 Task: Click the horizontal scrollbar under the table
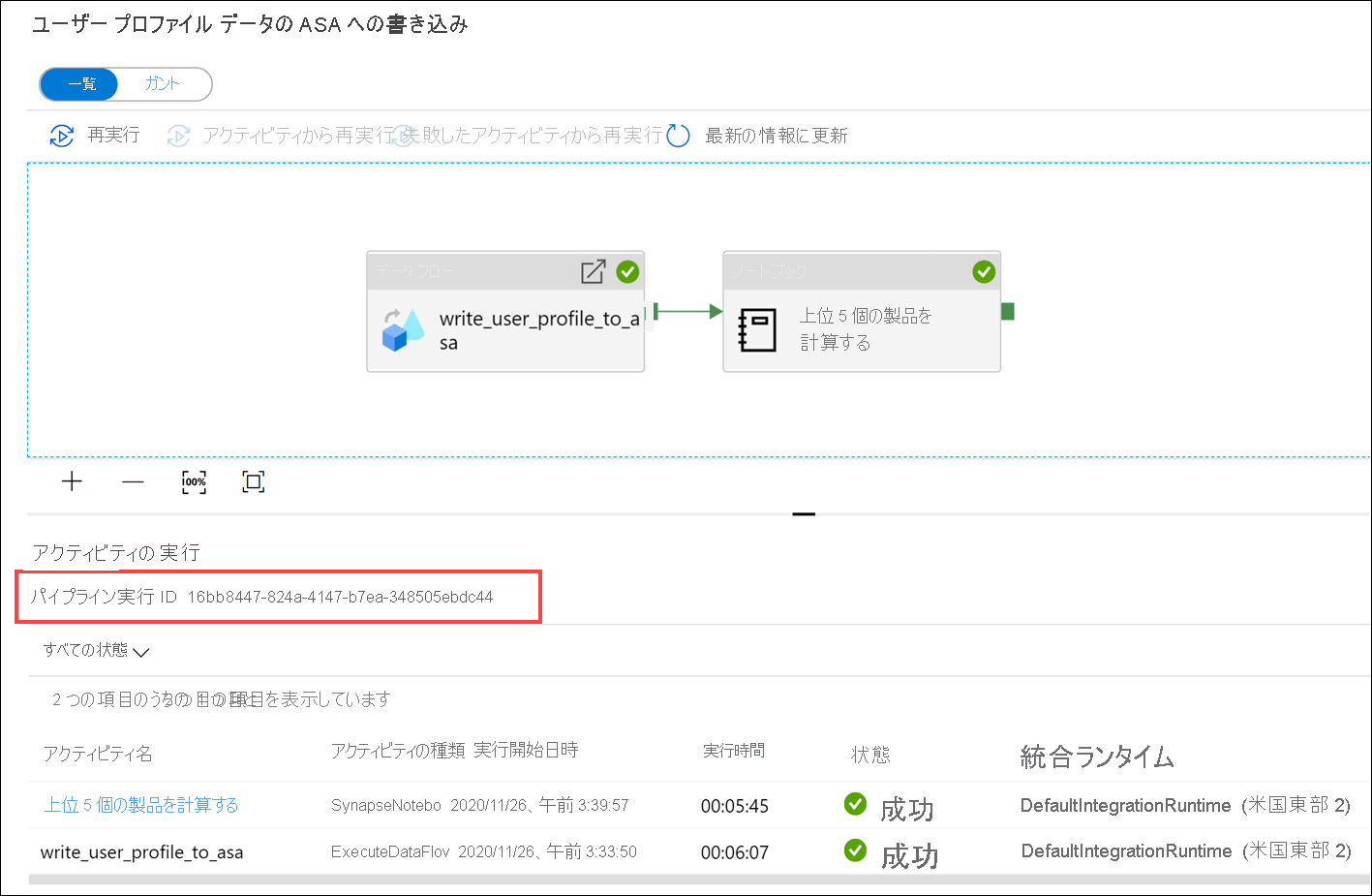tap(699, 880)
